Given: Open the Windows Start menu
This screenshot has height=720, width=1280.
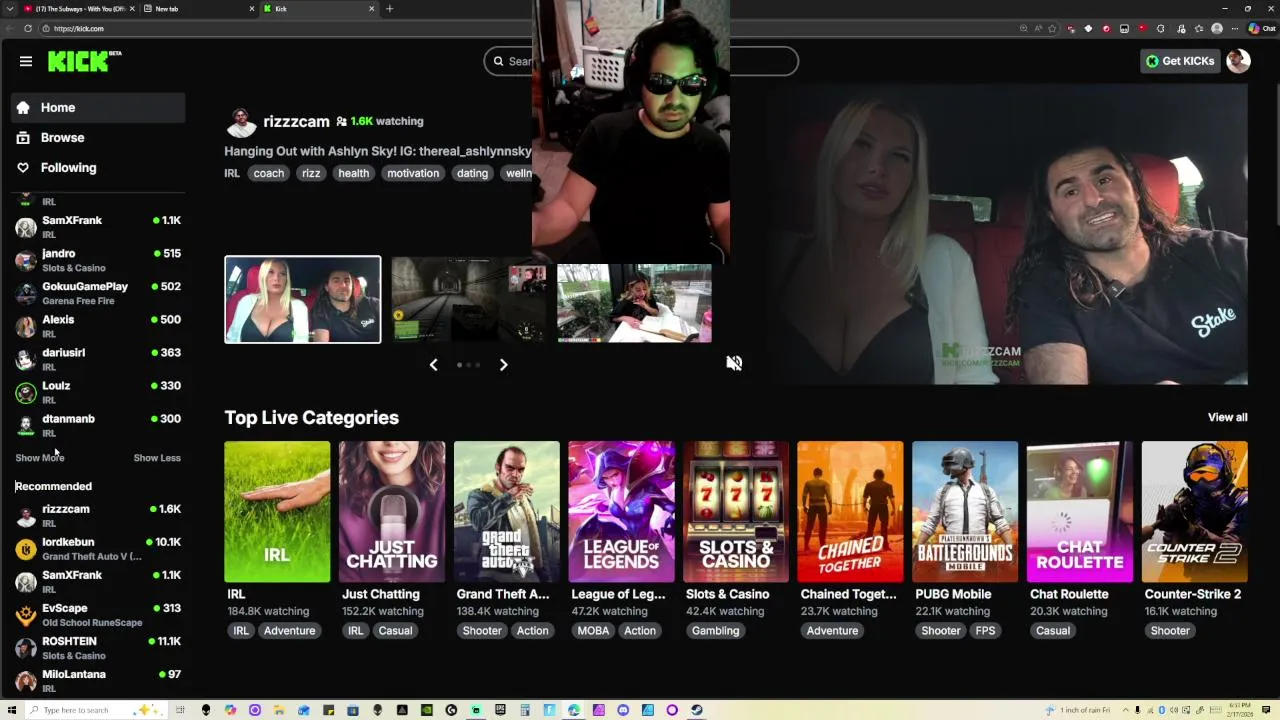Looking at the screenshot, I should pyautogui.click(x=12, y=710).
